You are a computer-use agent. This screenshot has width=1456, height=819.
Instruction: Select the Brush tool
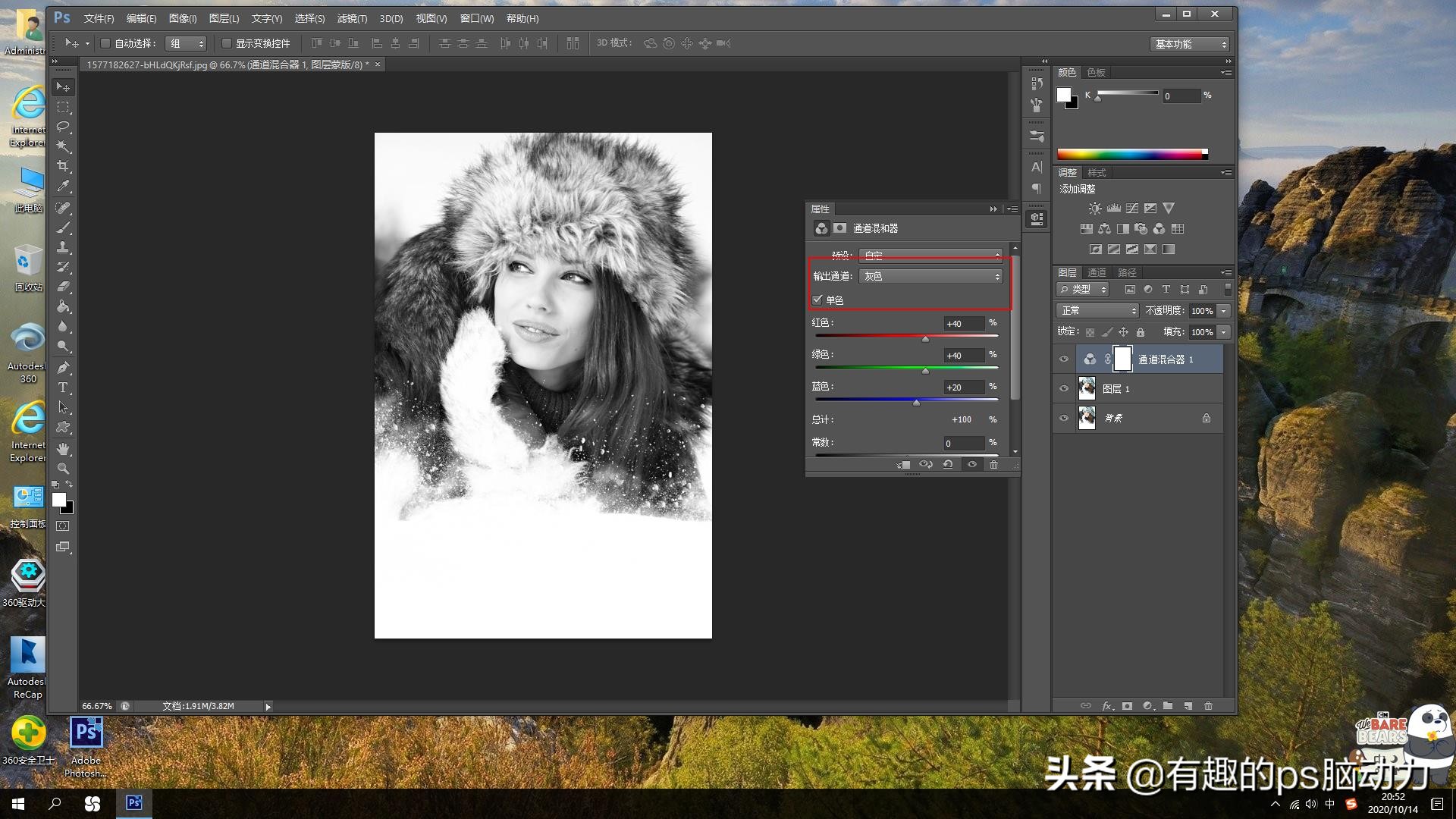(x=63, y=227)
